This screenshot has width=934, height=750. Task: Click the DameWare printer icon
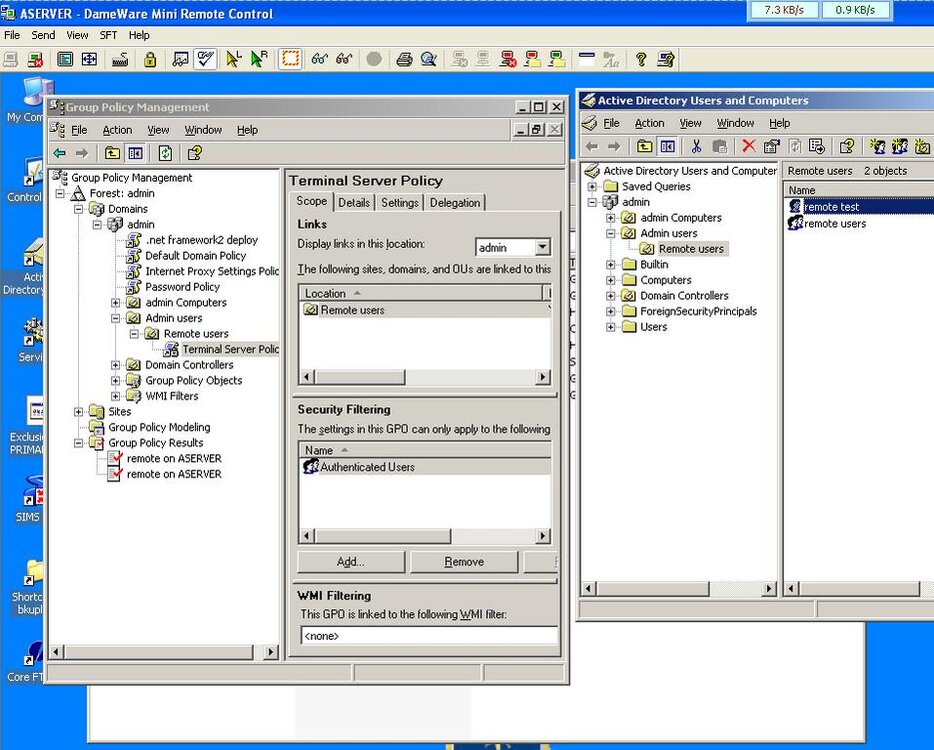pos(404,60)
